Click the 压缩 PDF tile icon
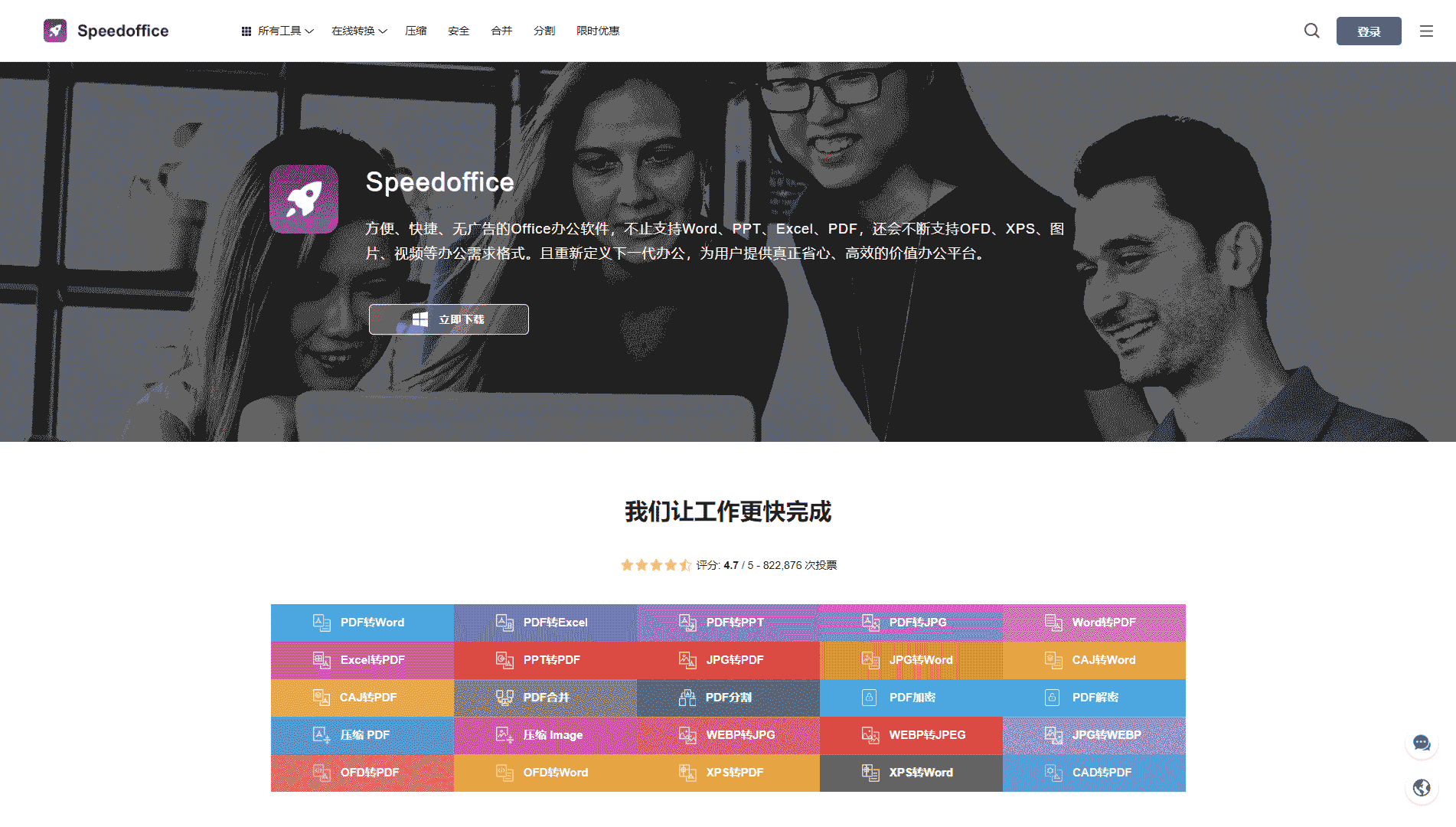Image resolution: width=1456 pixels, height=827 pixels. point(322,735)
